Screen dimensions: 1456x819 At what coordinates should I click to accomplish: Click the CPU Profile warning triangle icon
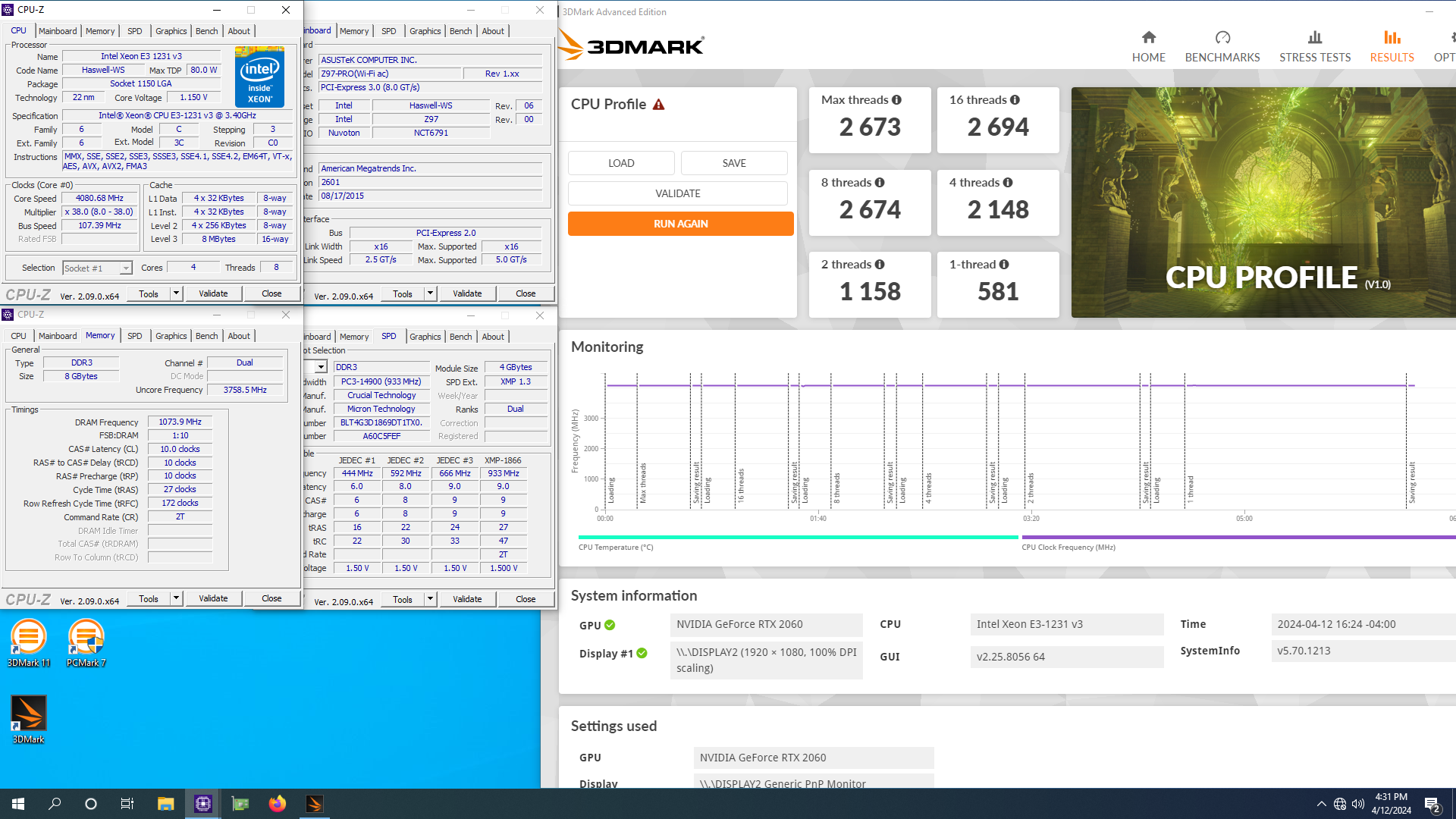tap(658, 105)
